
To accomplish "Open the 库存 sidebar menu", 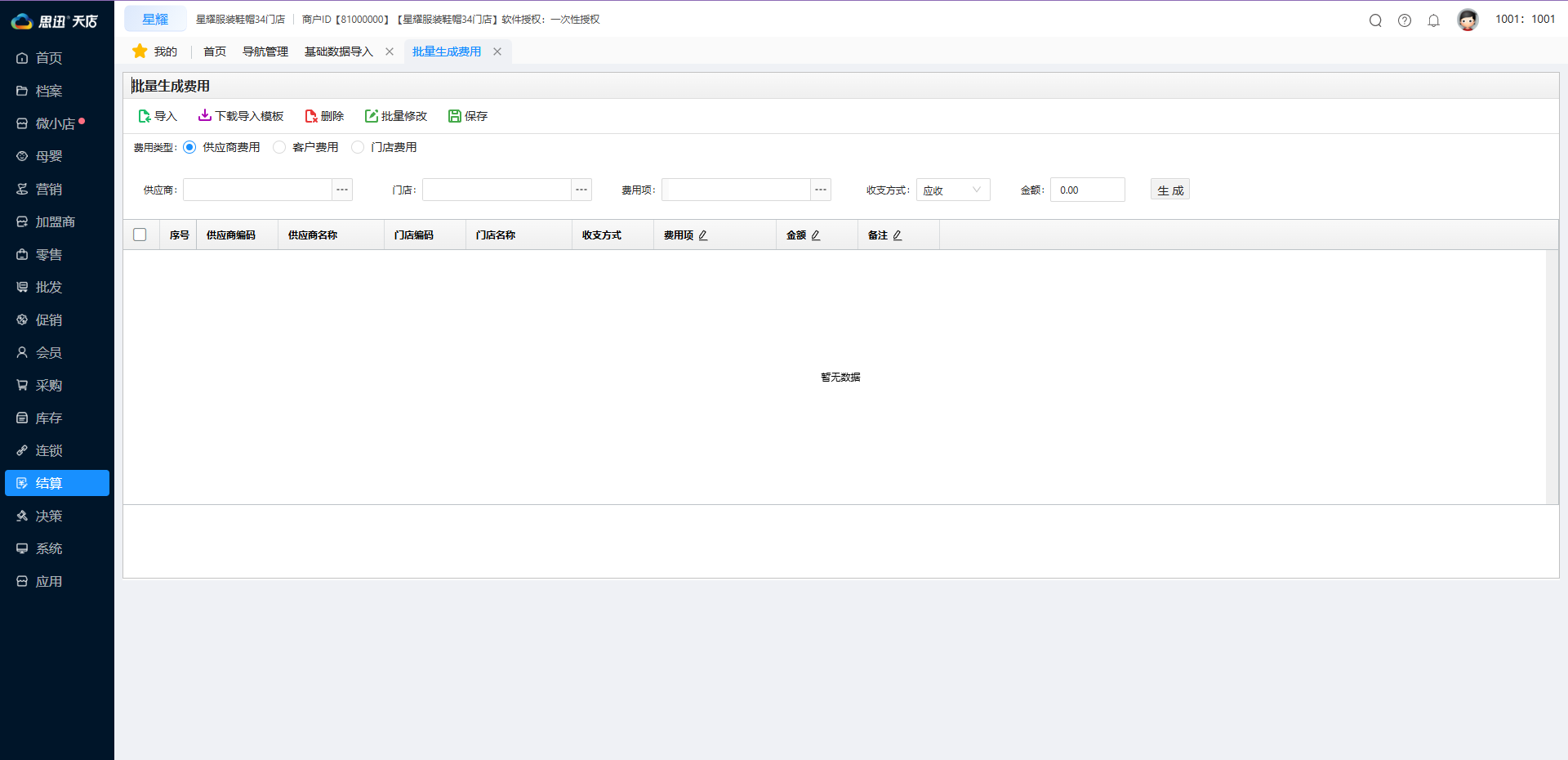I will pos(49,418).
